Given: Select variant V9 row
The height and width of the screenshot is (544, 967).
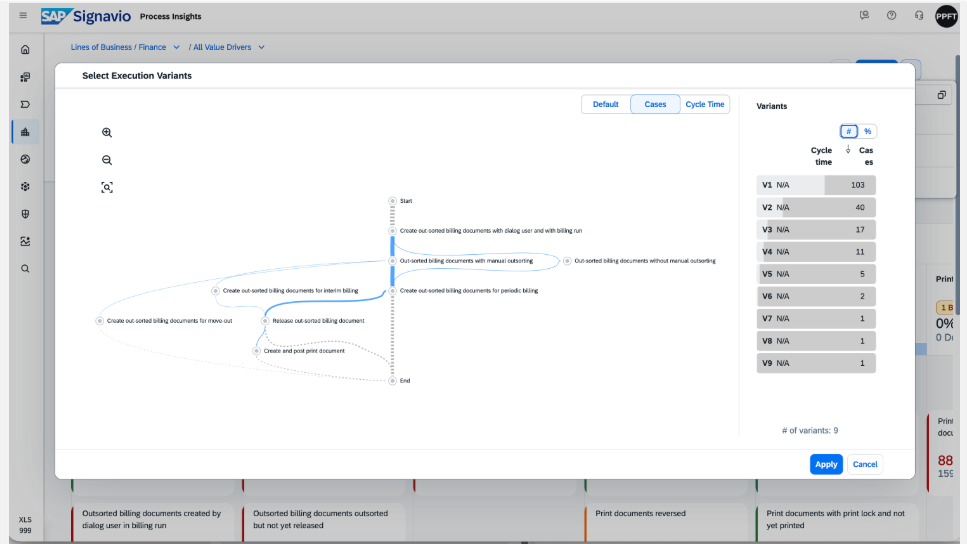Looking at the screenshot, I should [x=816, y=363].
